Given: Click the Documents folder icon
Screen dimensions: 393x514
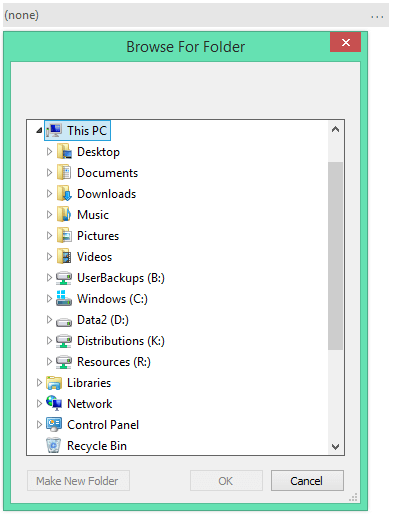Looking at the screenshot, I should click(x=64, y=173).
